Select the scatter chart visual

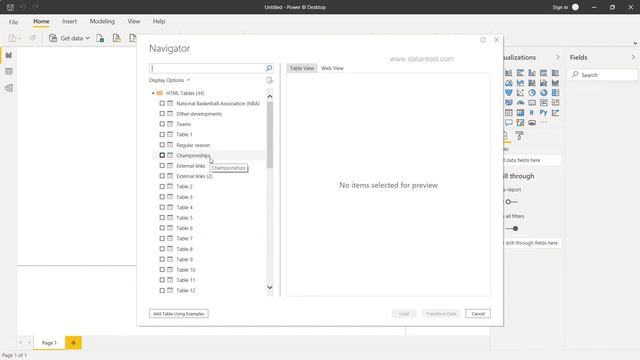520,93
